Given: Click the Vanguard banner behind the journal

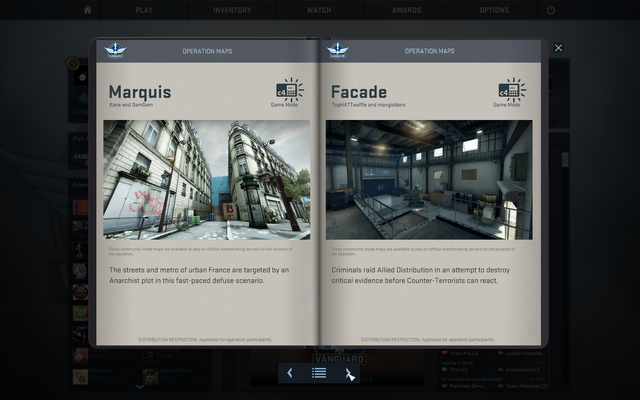Looking at the screenshot, I should (x=338, y=358).
